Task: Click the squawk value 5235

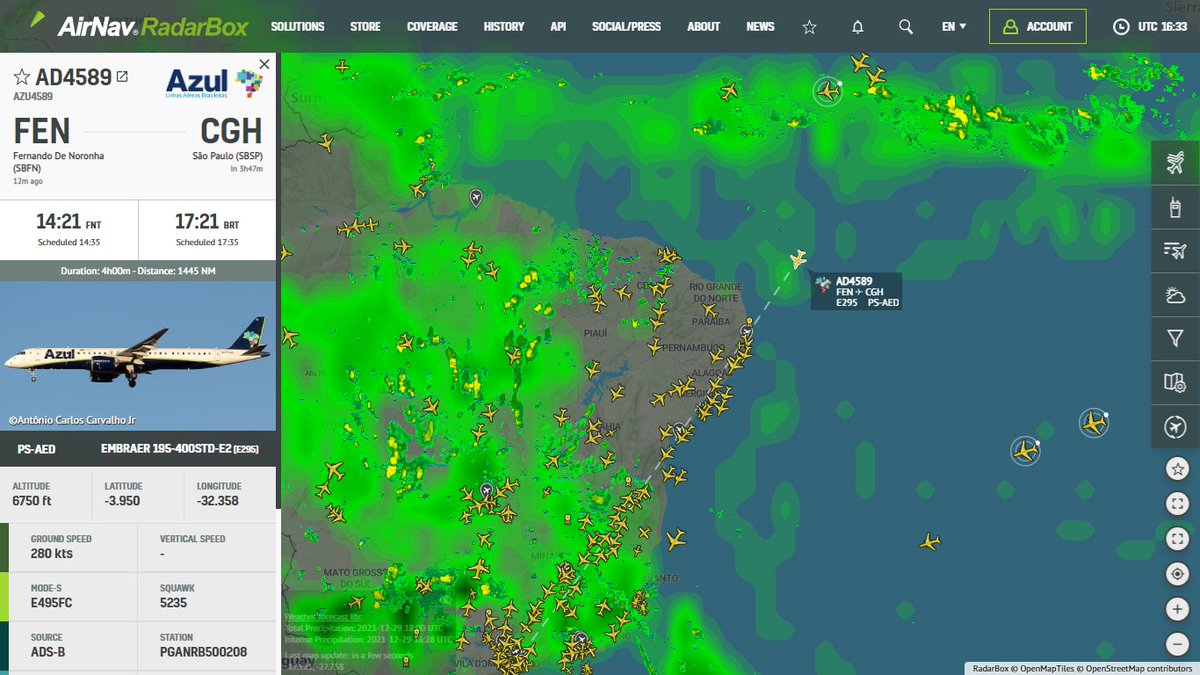Action: pyautogui.click(x=175, y=603)
